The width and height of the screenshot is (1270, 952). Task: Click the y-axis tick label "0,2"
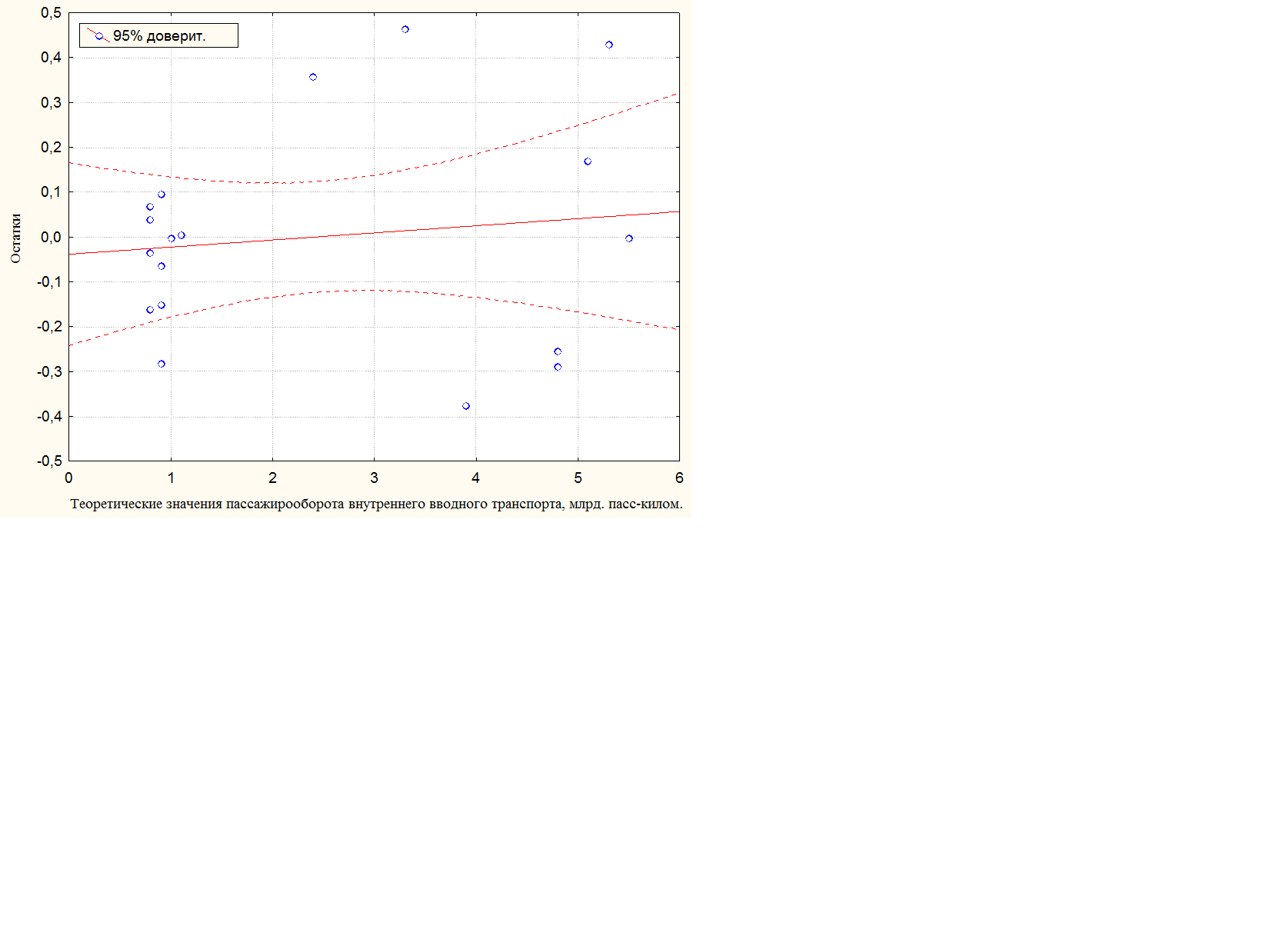51,148
